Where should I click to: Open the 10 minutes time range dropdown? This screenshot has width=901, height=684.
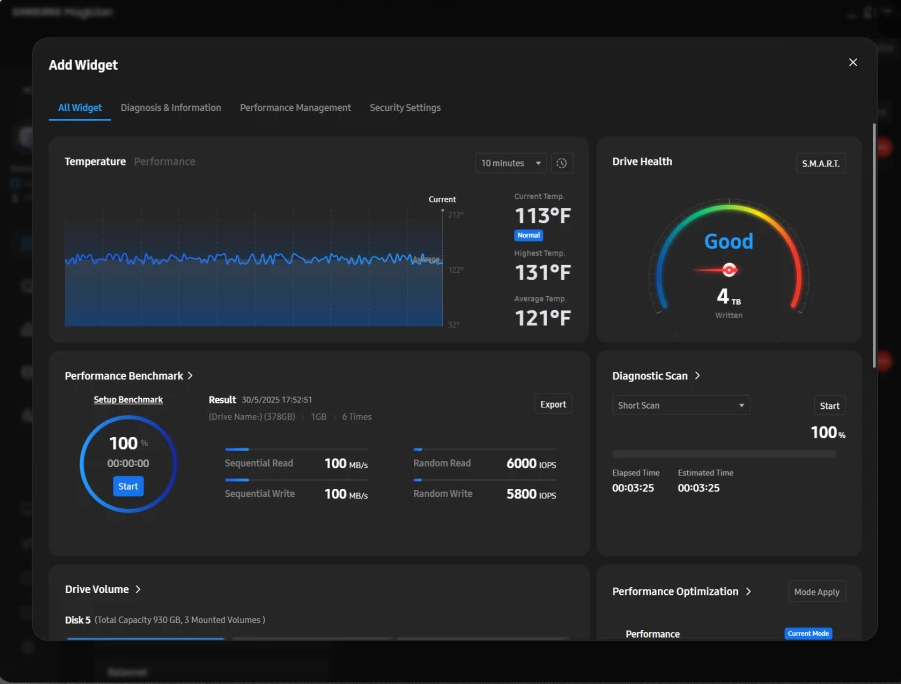pyautogui.click(x=511, y=163)
